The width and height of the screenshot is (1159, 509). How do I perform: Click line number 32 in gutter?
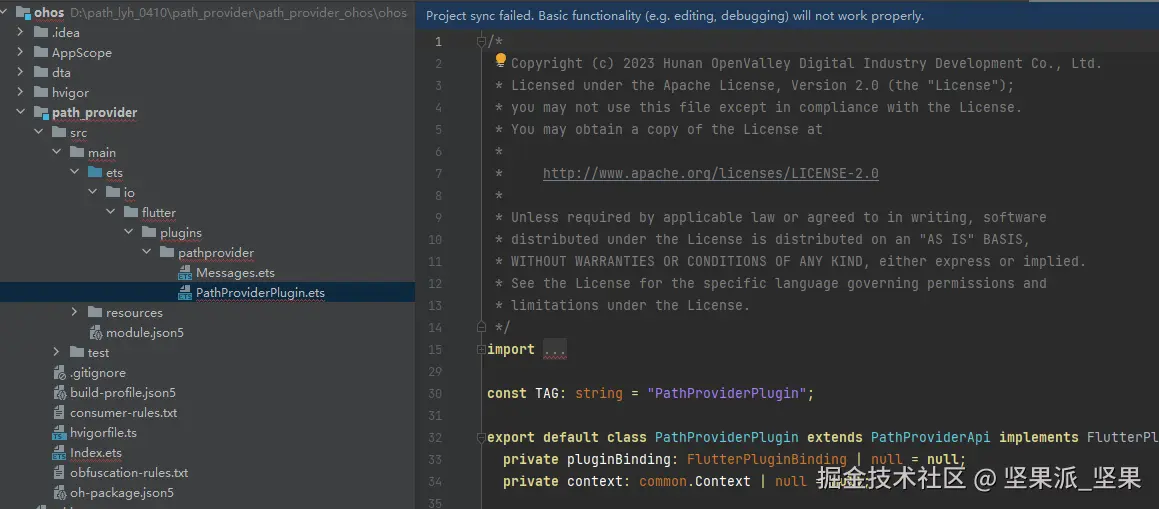pos(435,437)
